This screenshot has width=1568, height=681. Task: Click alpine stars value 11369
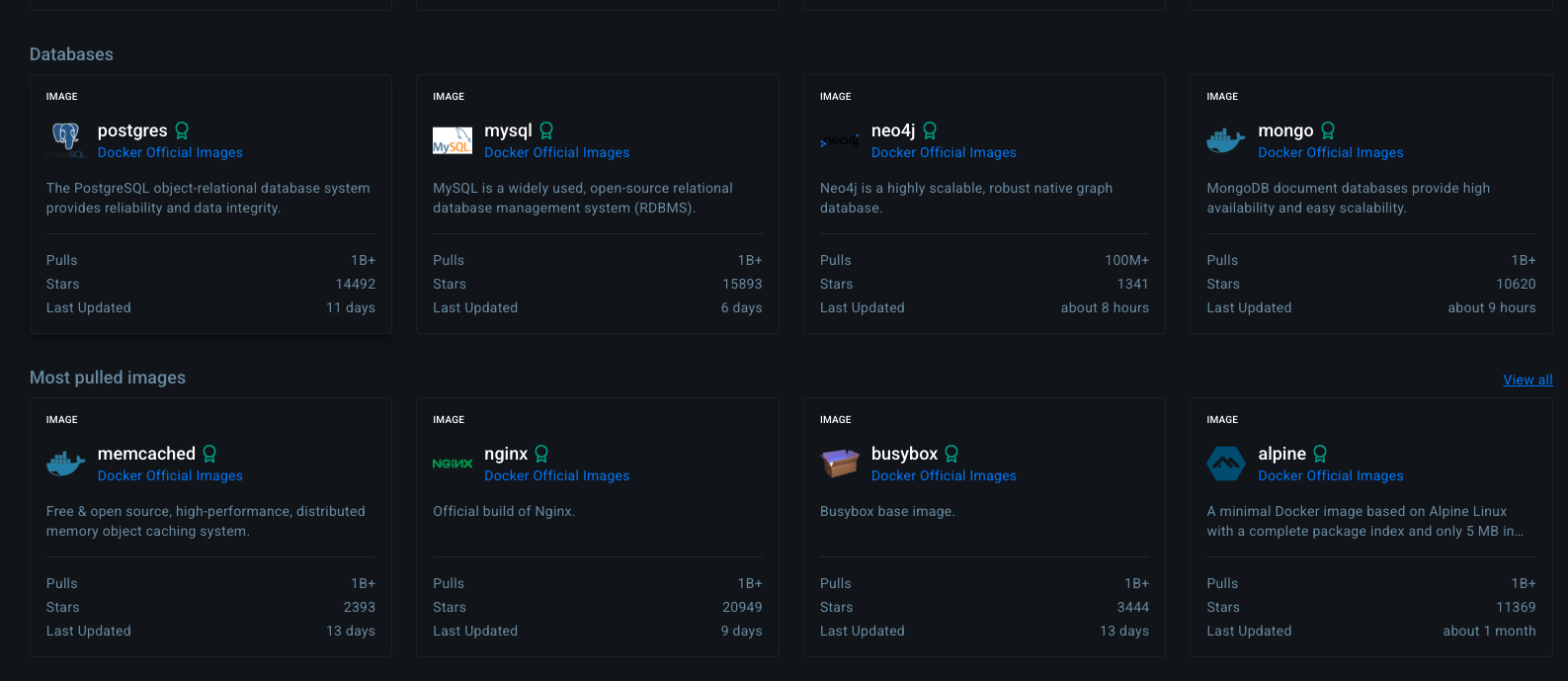click(1516, 607)
